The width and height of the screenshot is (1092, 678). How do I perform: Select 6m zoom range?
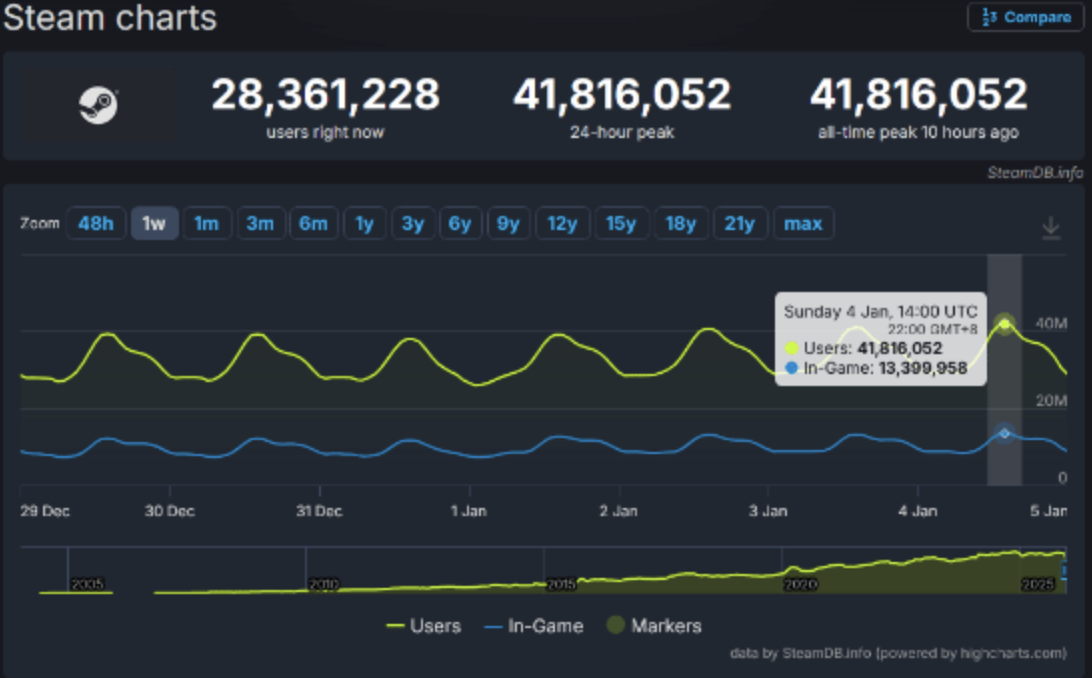(x=313, y=223)
